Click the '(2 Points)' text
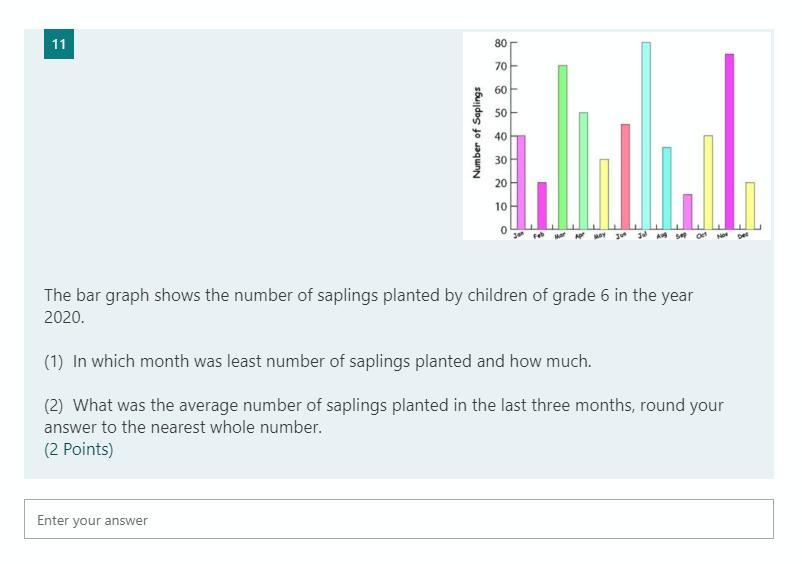This screenshot has width=802, height=564. [x=79, y=449]
